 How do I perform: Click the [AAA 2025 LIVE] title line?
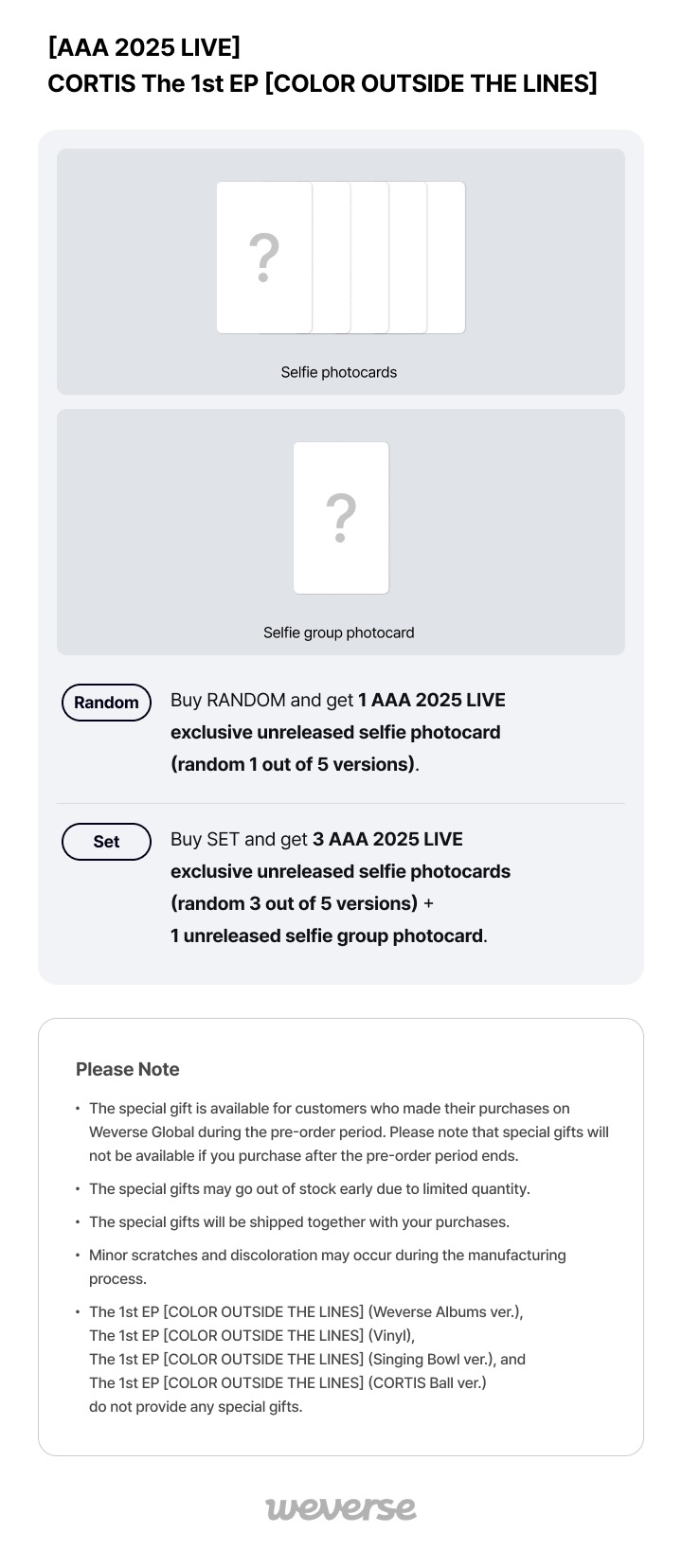(x=144, y=47)
